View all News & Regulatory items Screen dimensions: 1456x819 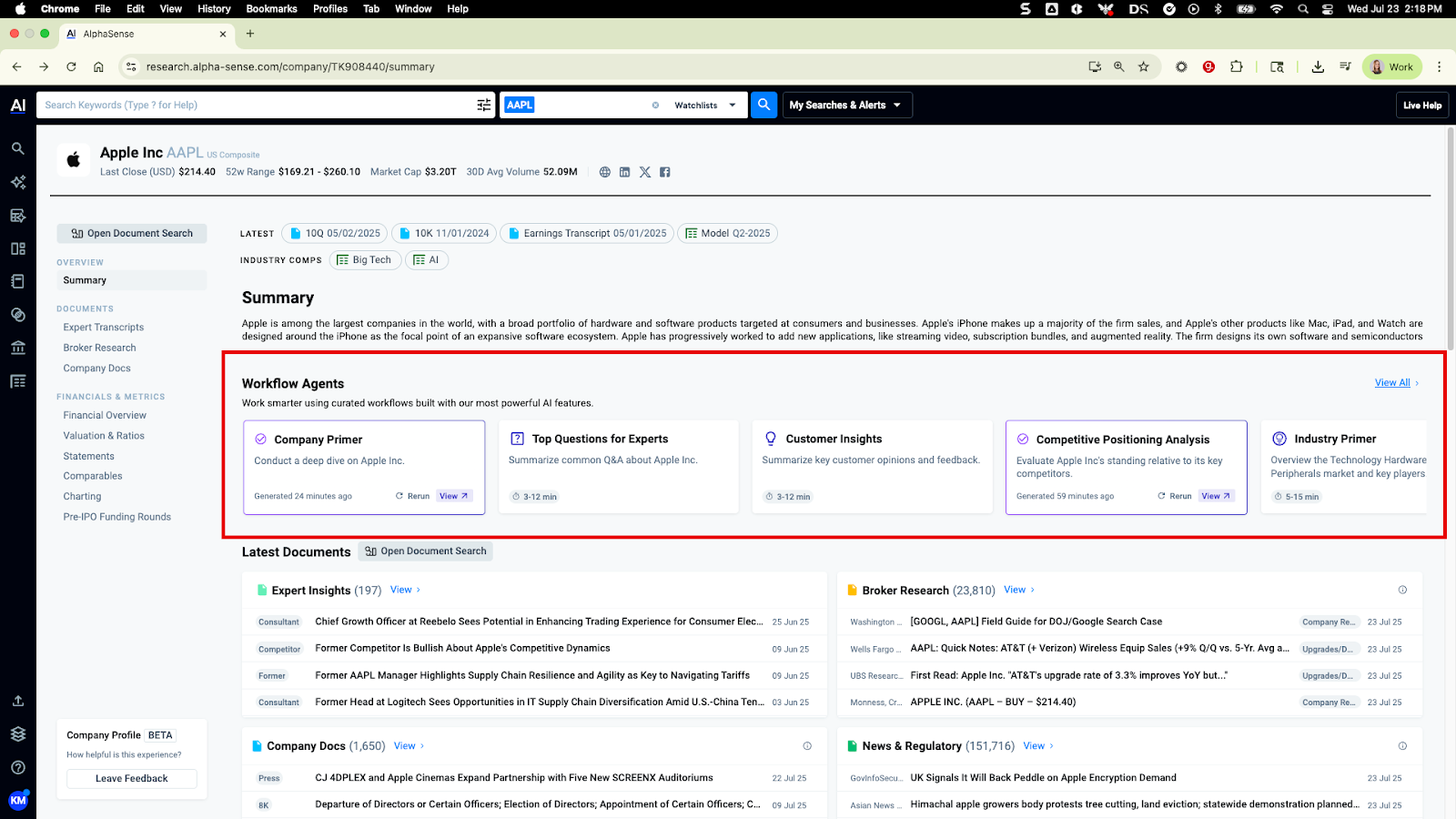pos(1038,746)
